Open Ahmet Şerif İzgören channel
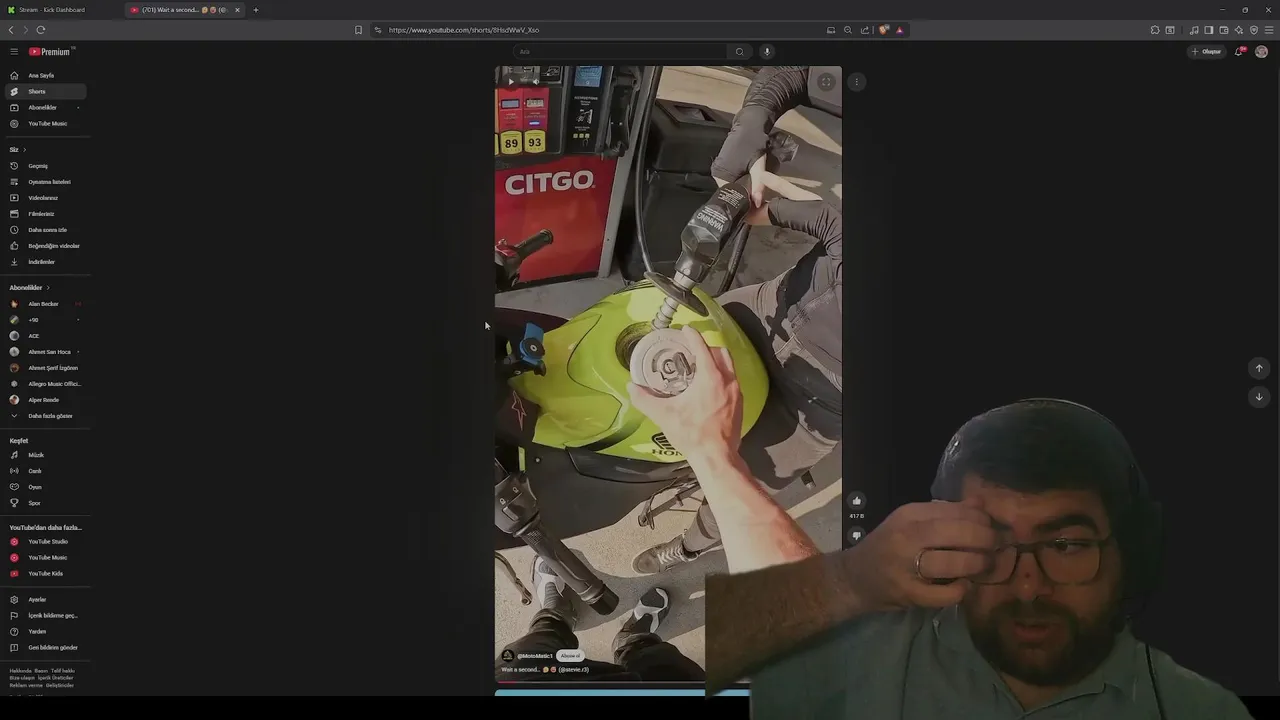This screenshot has height=720, width=1280. (x=45, y=368)
